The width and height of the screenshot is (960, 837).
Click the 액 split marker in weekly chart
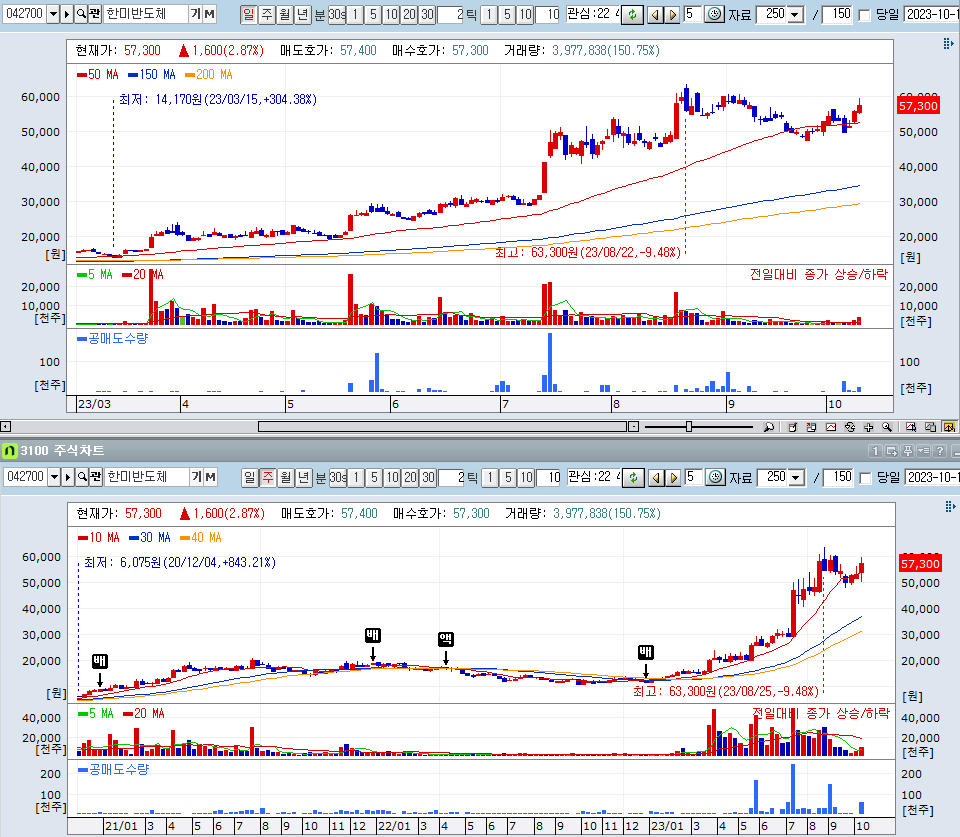[x=446, y=640]
